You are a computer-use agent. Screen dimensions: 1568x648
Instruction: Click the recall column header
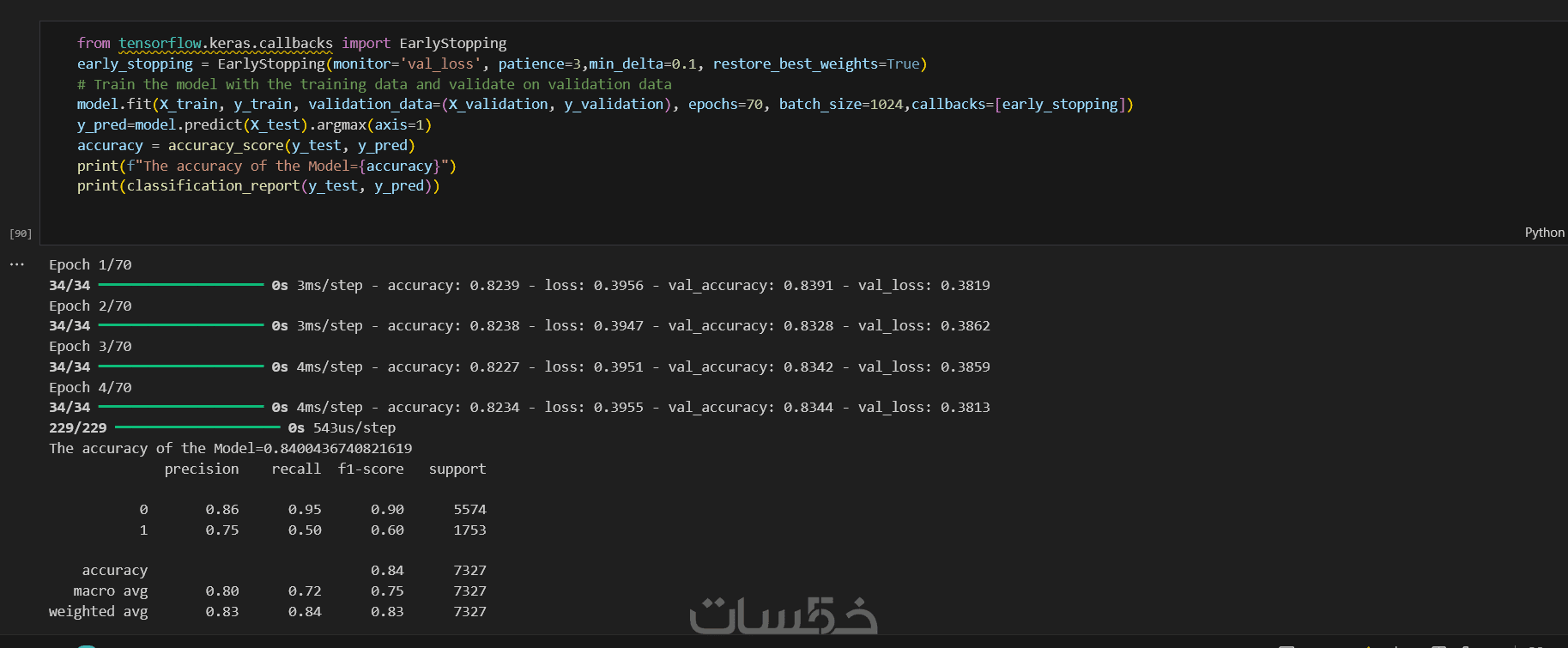[x=296, y=469]
